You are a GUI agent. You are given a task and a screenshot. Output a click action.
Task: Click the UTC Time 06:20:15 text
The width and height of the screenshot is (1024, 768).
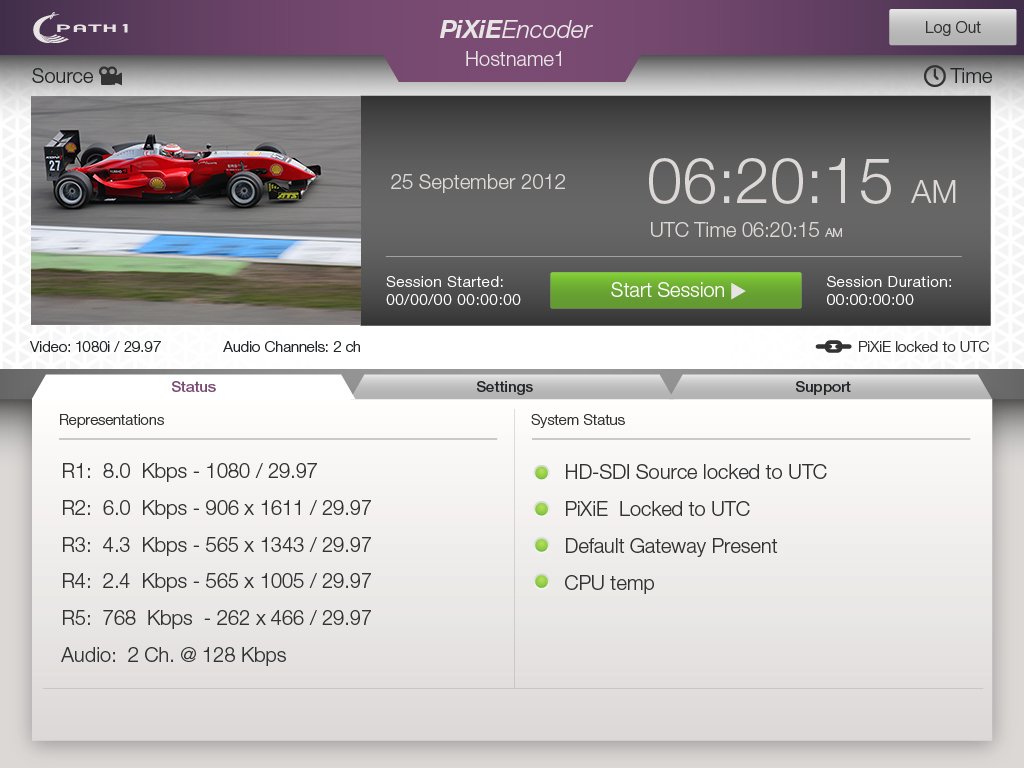[x=746, y=230]
